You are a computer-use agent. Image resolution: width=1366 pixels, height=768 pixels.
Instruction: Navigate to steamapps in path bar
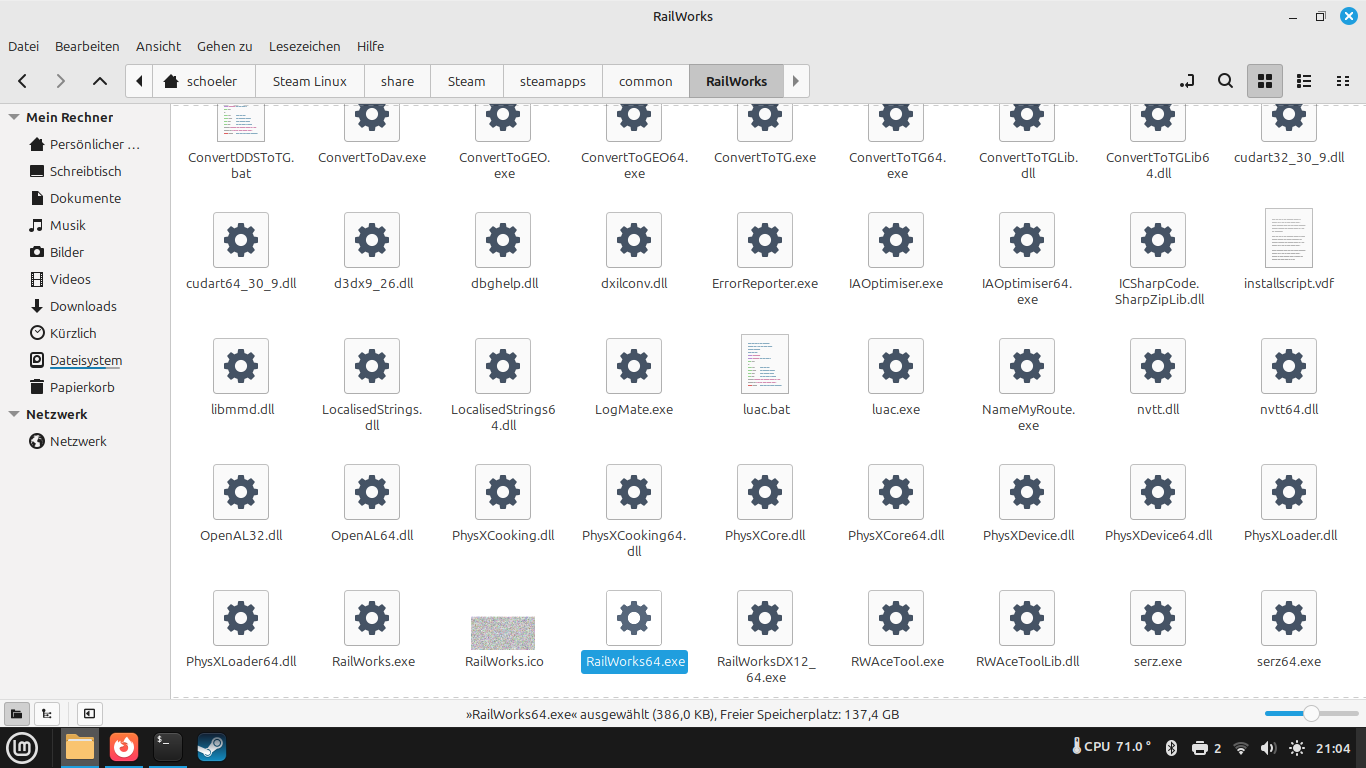pyautogui.click(x=552, y=81)
